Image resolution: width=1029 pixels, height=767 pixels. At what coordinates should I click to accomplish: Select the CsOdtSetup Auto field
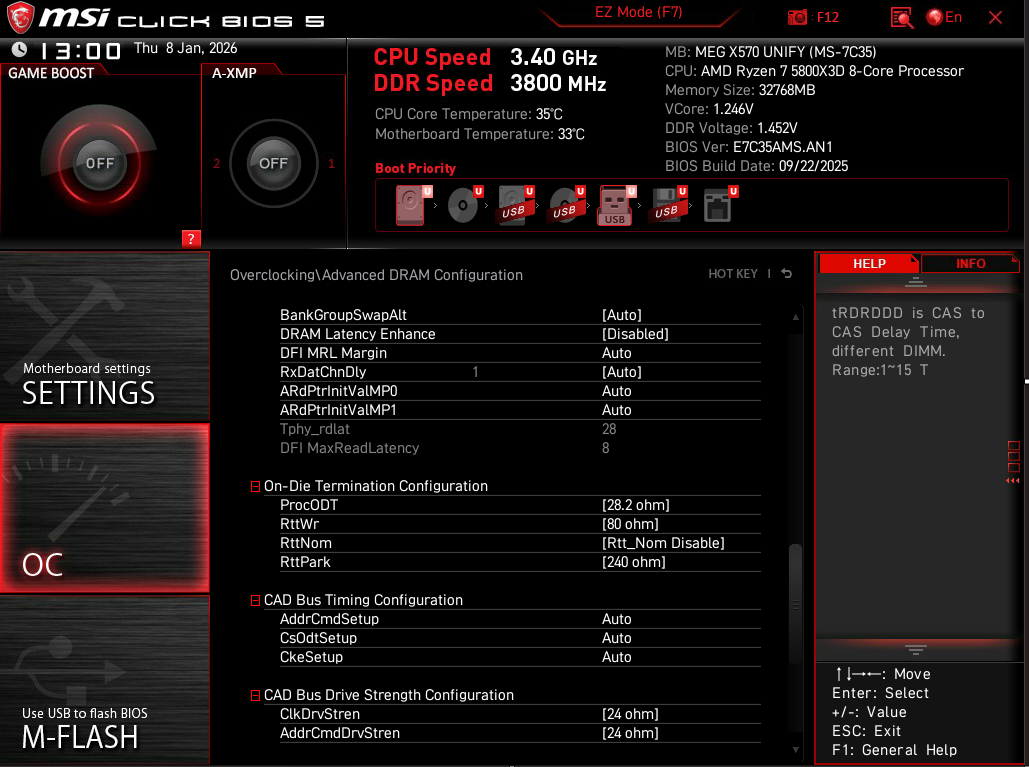[617, 638]
